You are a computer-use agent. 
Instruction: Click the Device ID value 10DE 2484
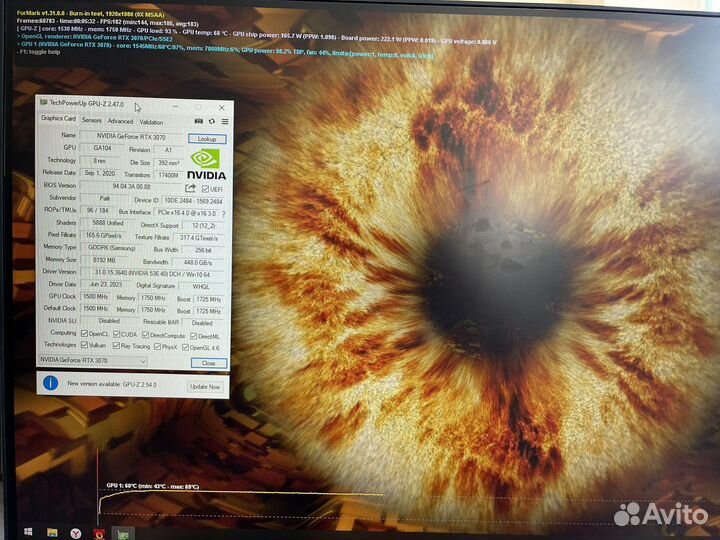point(193,201)
